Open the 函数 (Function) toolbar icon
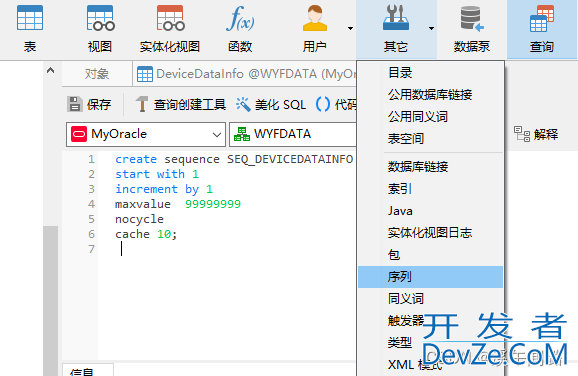 point(240,29)
